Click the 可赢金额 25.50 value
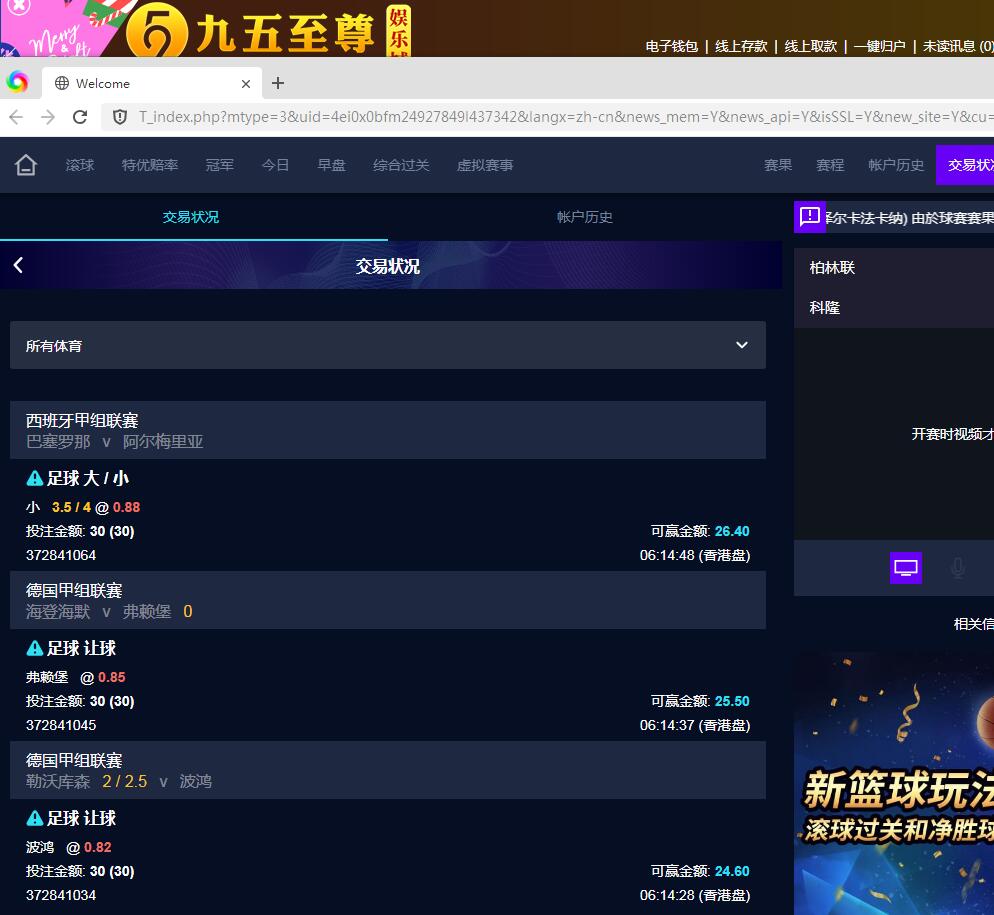994x915 pixels. click(x=732, y=701)
